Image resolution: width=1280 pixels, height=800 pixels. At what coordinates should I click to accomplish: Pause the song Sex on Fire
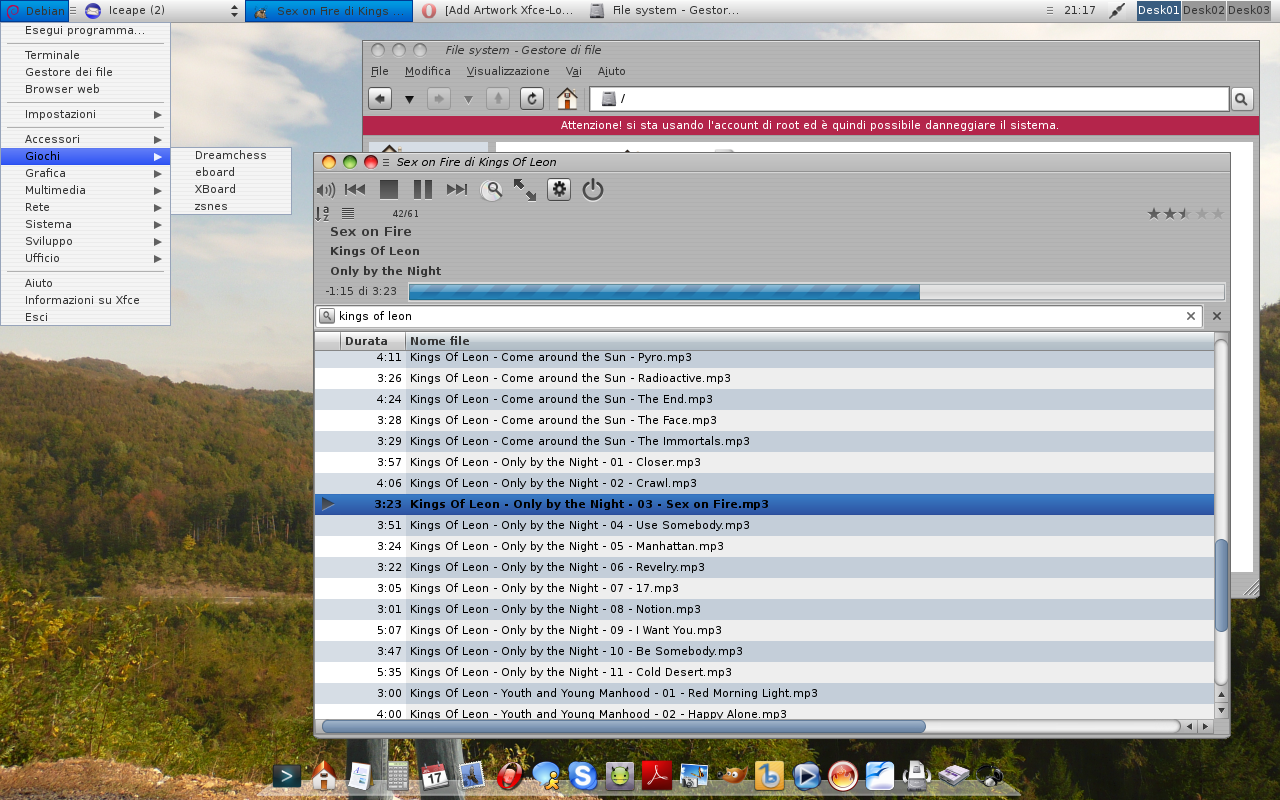click(x=423, y=189)
